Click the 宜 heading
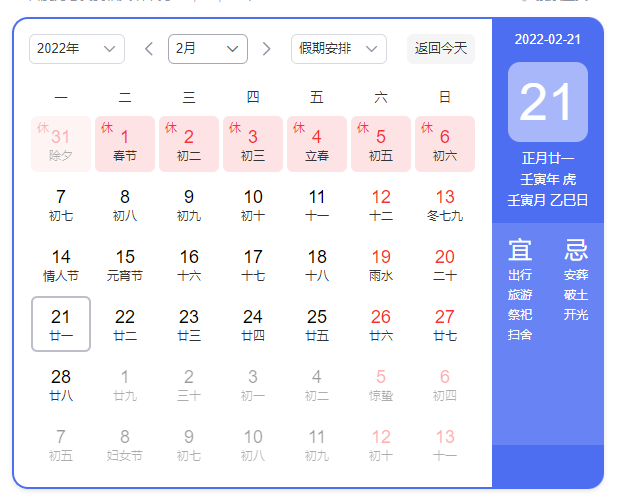 click(x=520, y=250)
